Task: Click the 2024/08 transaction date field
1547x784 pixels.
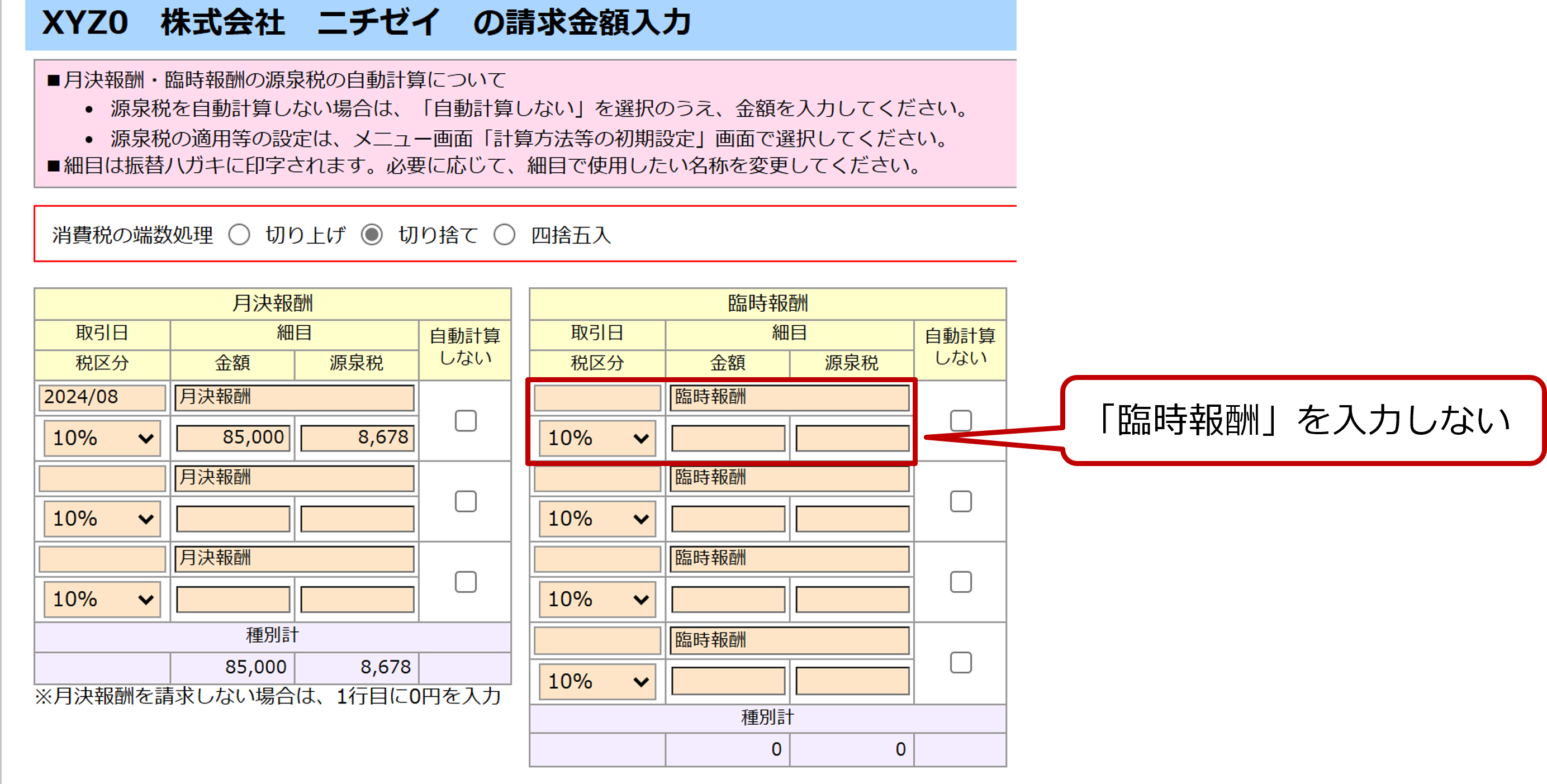Action: tap(102, 397)
